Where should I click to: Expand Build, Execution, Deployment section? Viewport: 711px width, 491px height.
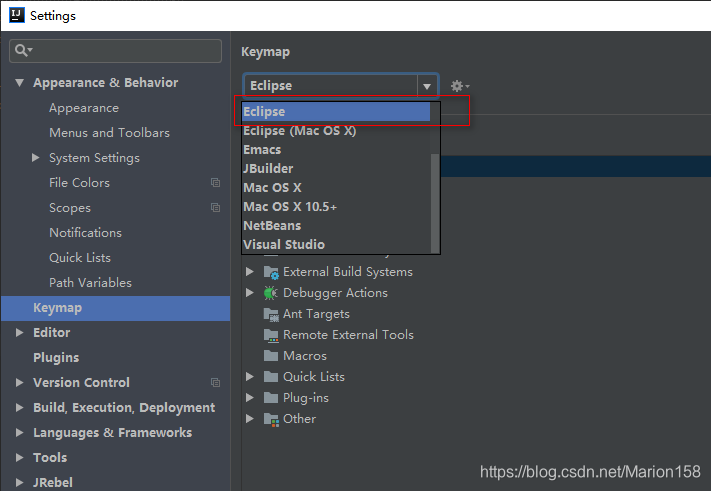(x=19, y=407)
